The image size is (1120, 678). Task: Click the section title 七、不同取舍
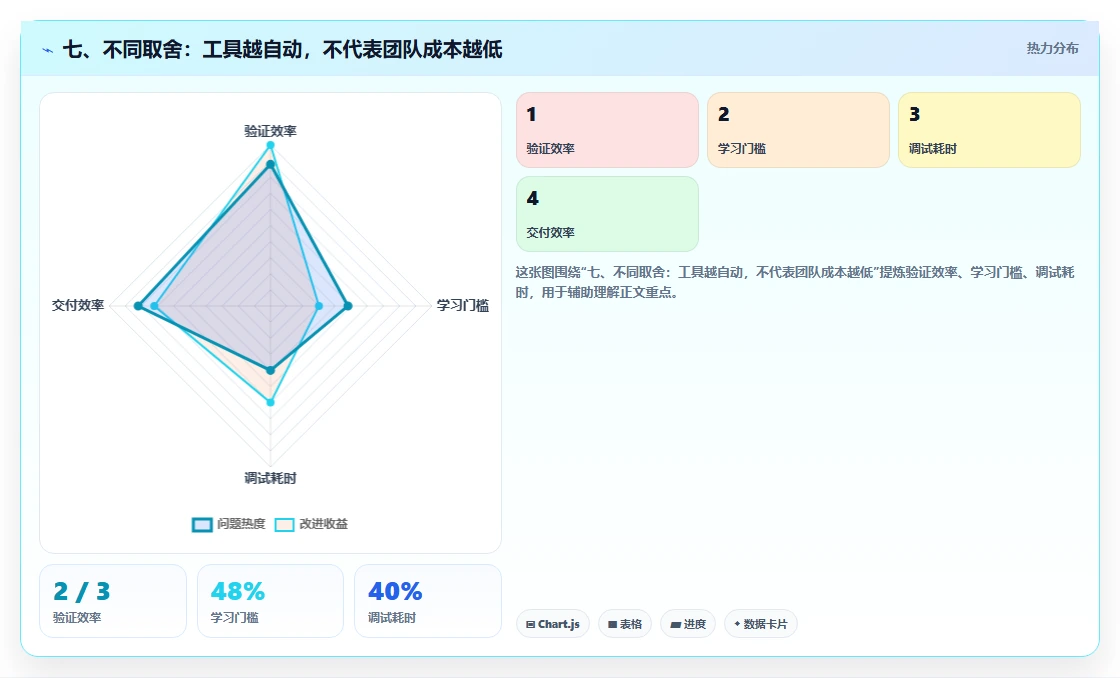coord(283,49)
